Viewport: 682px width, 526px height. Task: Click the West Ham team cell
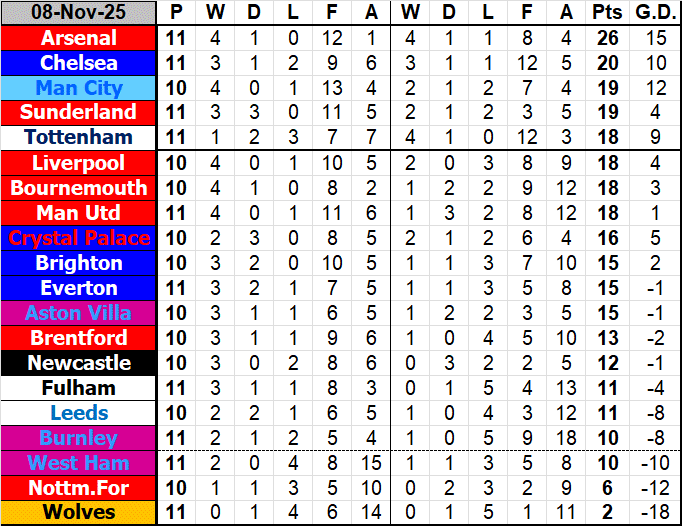point(79,463)
